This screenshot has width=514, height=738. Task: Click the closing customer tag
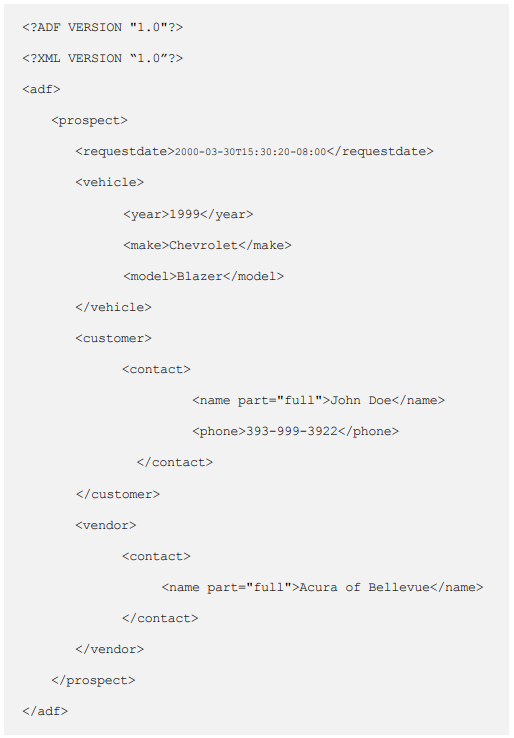click(x=118, y=494)
